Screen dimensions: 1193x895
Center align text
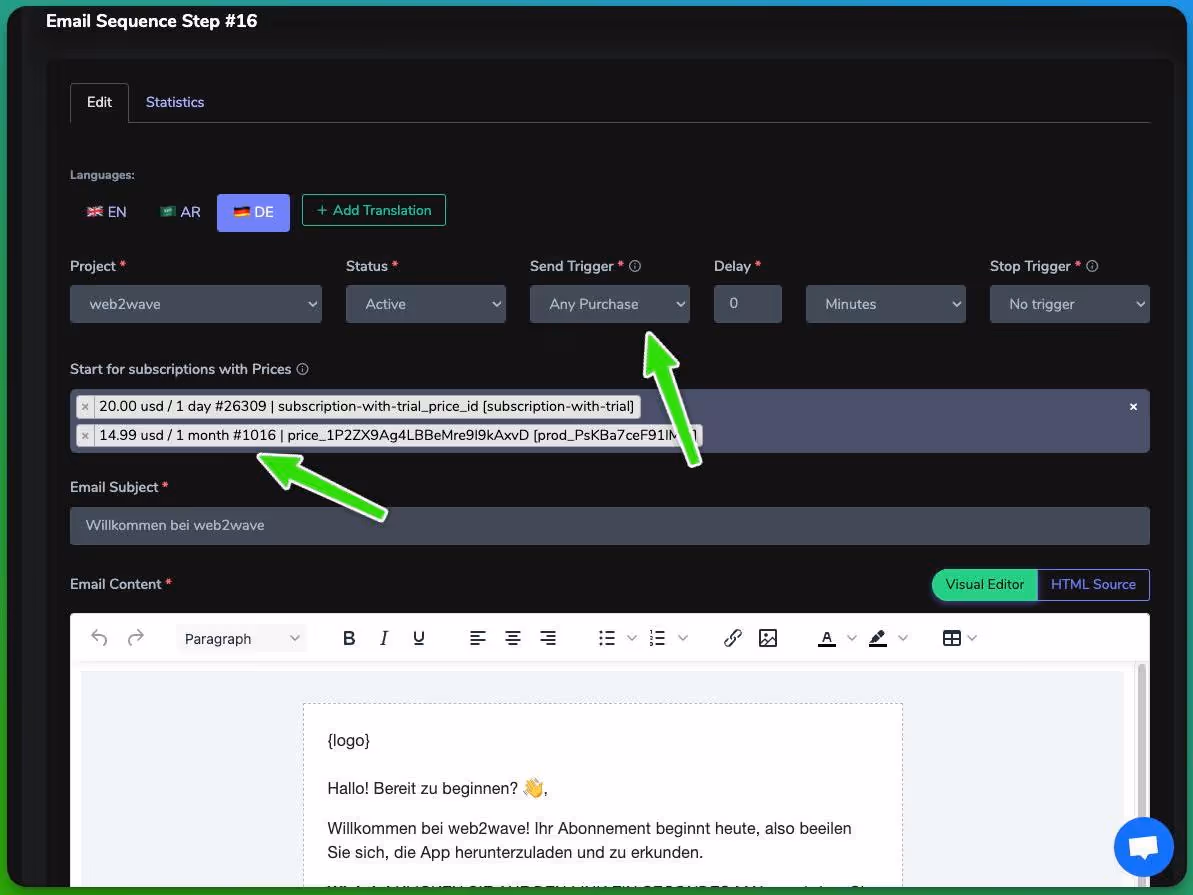[x=513, y=638]
